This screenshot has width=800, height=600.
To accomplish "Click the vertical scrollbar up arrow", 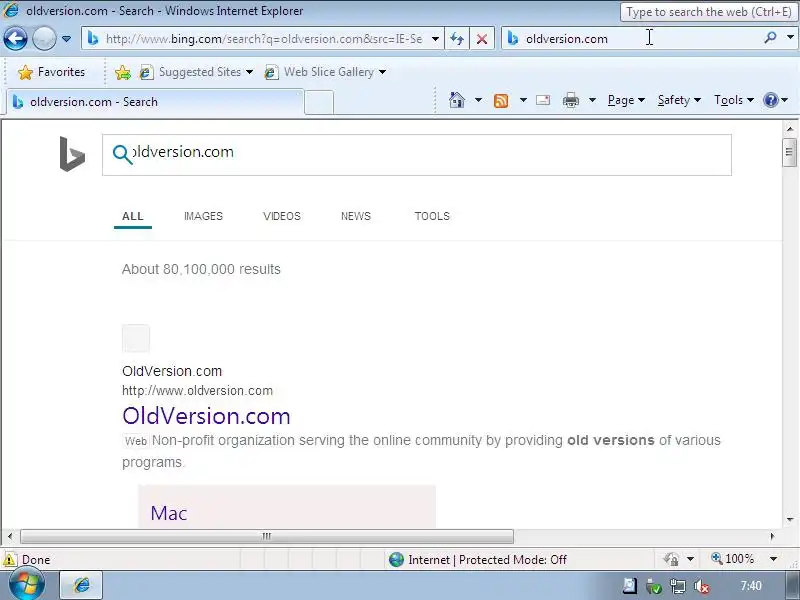I will click(x=790, y=129).
